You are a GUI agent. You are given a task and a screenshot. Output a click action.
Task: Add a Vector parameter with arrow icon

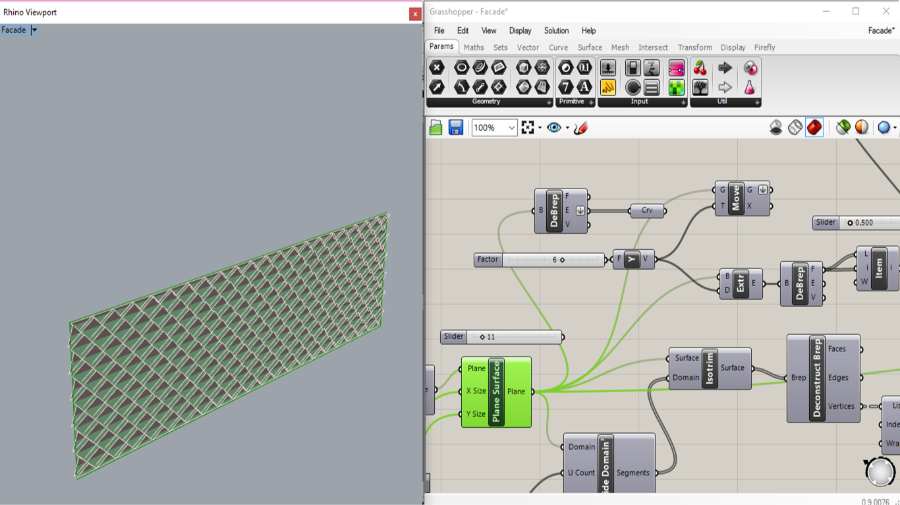pyautogui.click(x=437, y=87)
